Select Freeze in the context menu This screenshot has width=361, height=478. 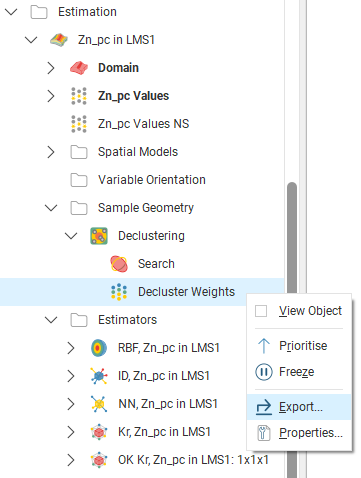(299, 372)
